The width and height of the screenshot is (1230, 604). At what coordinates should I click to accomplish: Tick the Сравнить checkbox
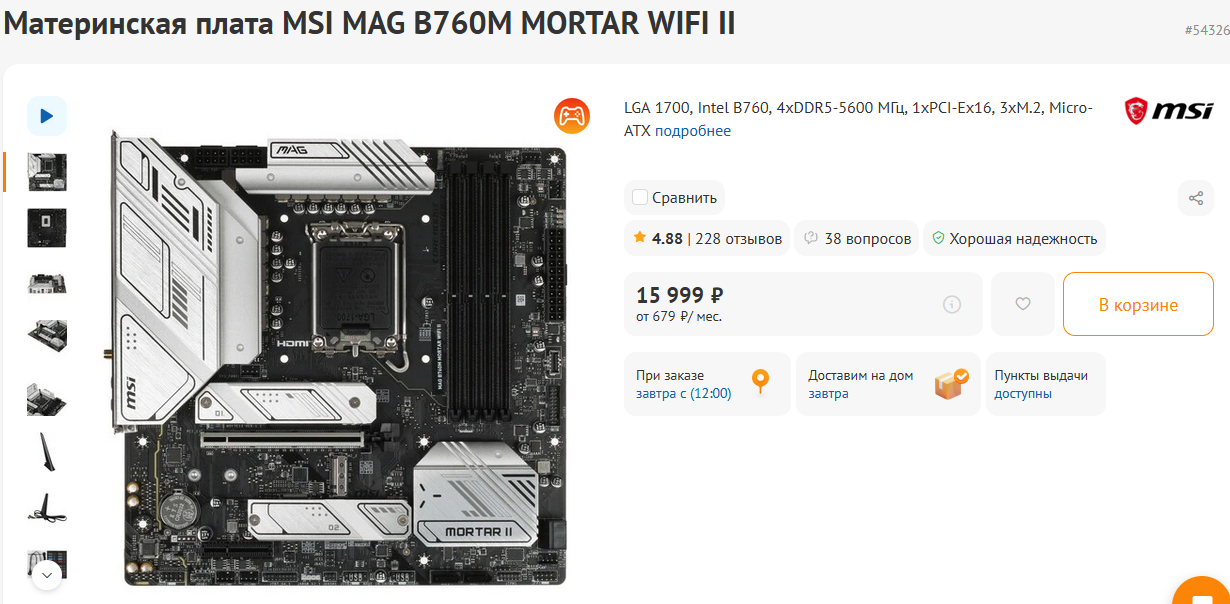(640, 197)
